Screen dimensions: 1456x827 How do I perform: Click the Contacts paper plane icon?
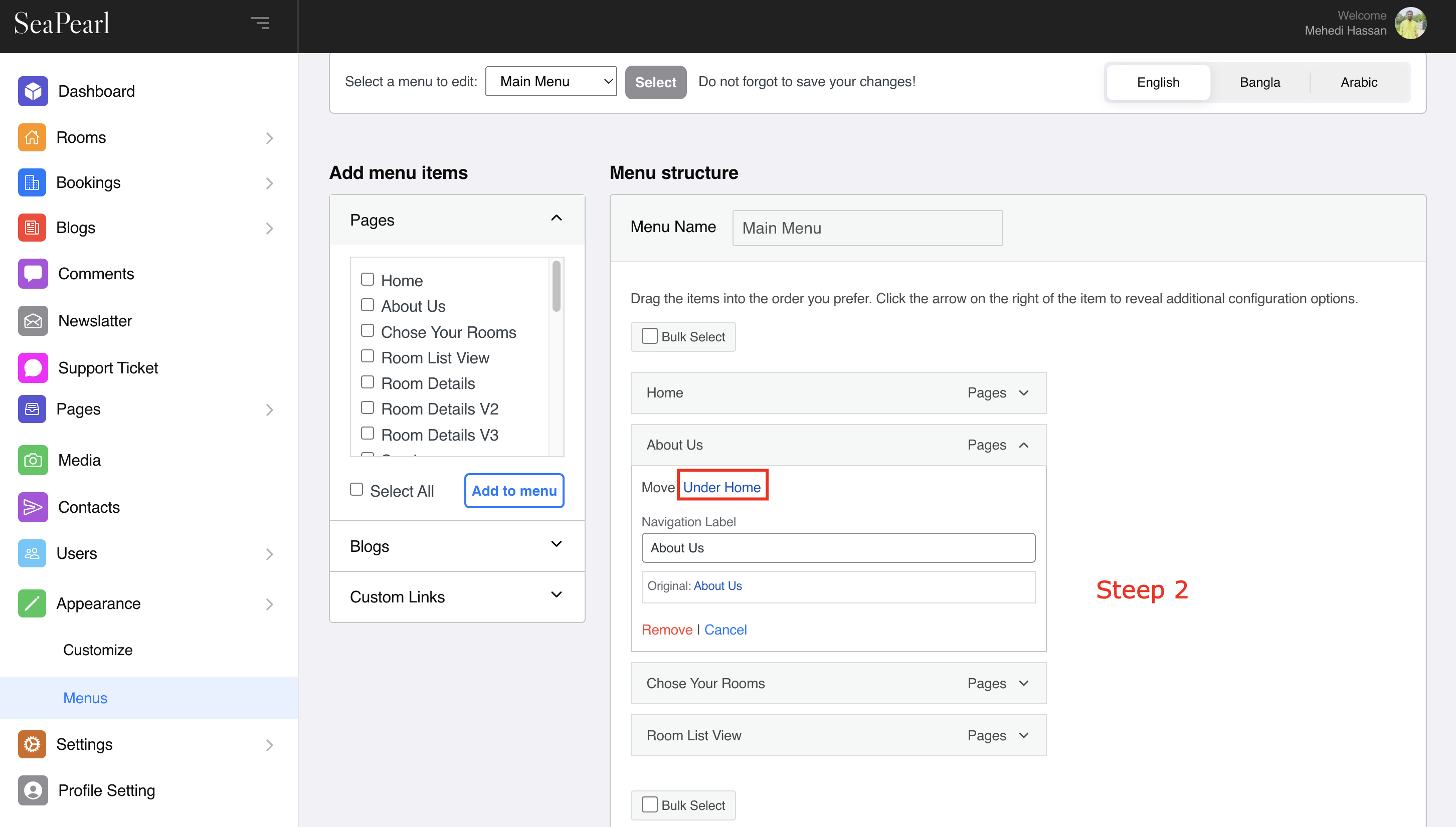pos(33,507)
